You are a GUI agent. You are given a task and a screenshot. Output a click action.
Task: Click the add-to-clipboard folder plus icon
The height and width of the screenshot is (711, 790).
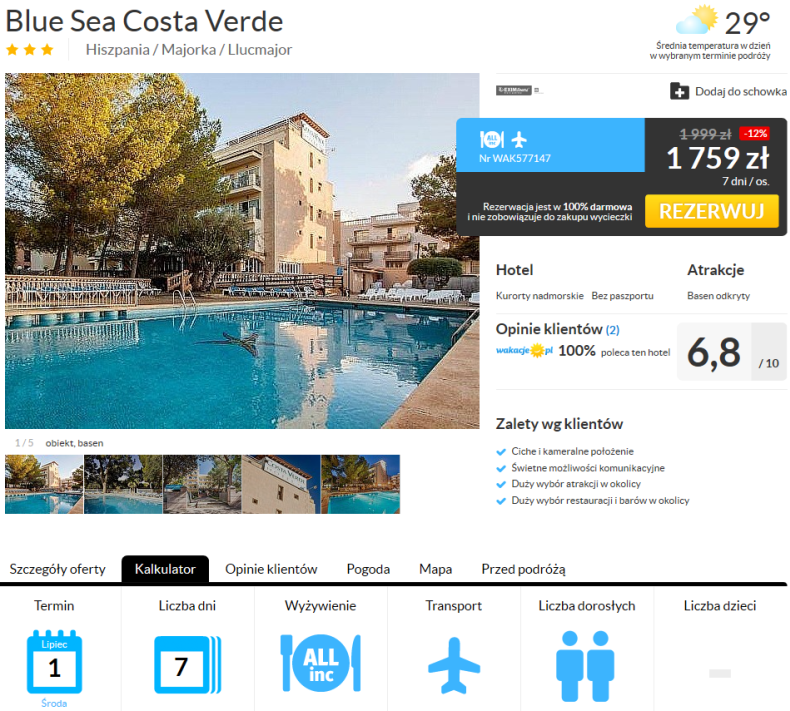(679, 91)
